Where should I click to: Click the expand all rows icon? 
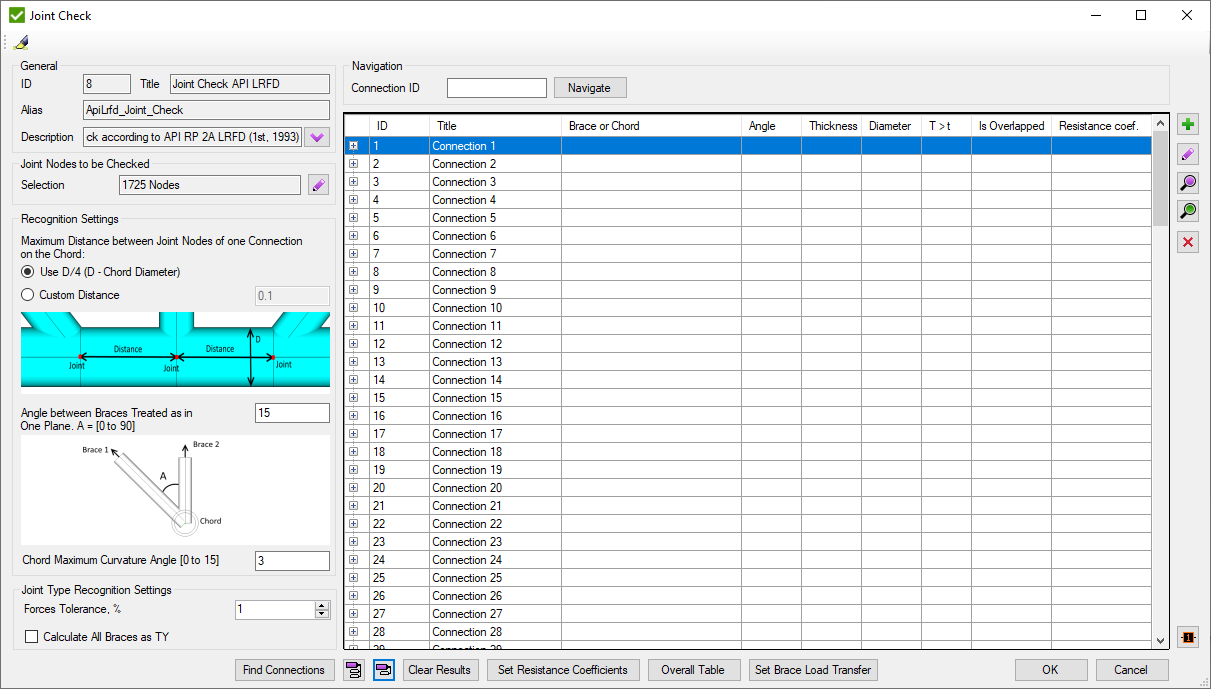(353, 670)
